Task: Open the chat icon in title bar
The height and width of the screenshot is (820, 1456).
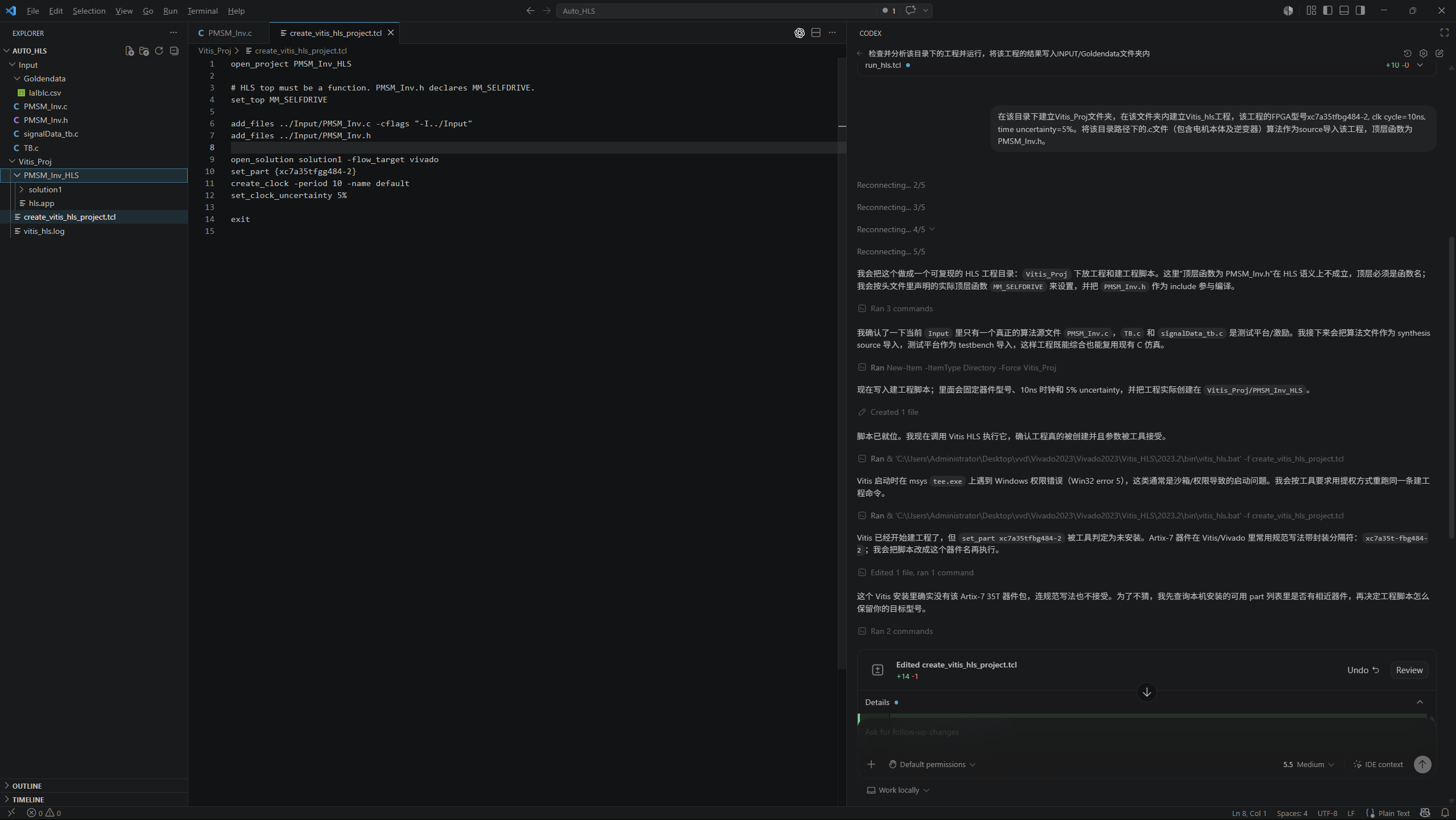Action: (911, 11)
